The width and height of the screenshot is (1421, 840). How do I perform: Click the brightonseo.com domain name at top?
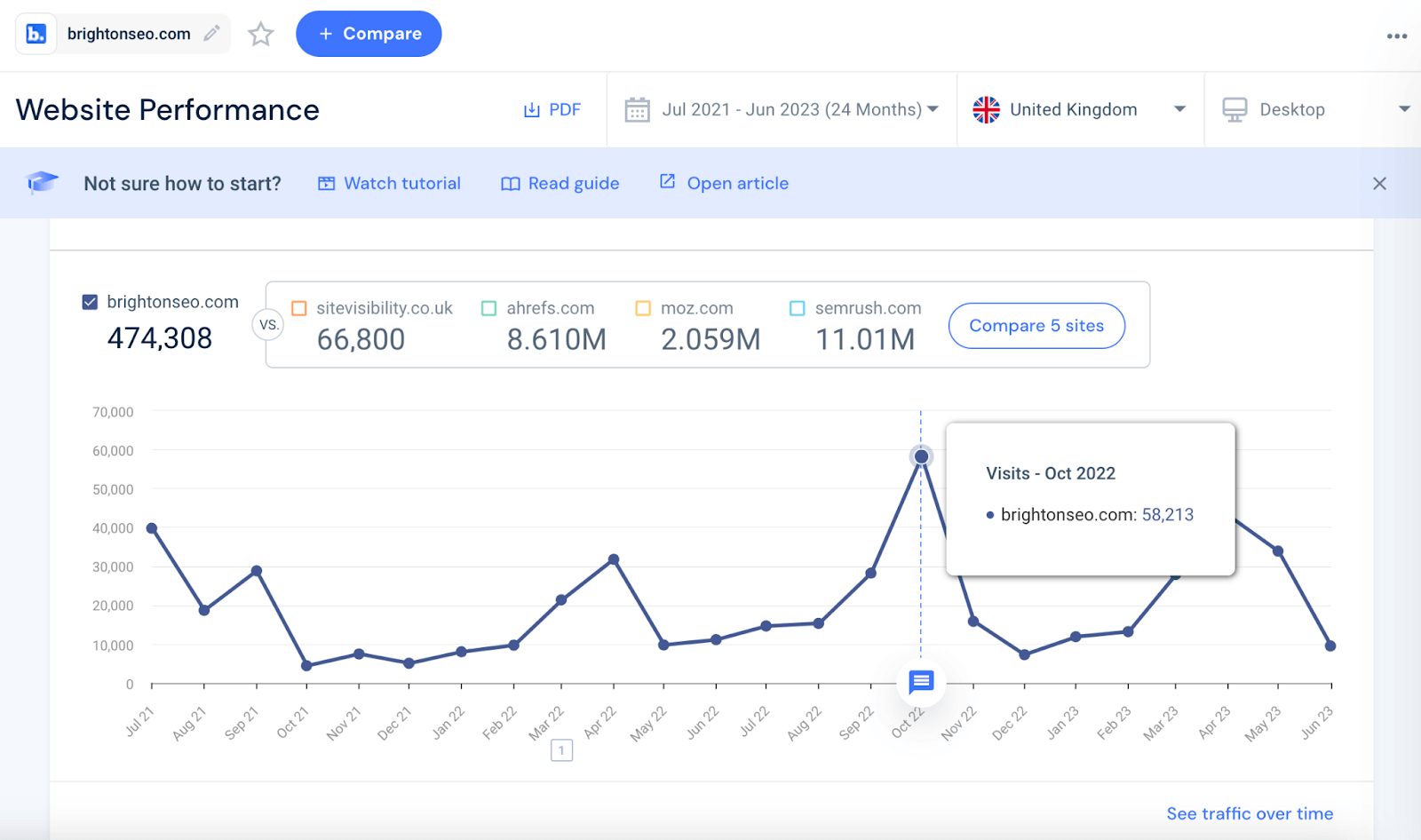[129, 34]
